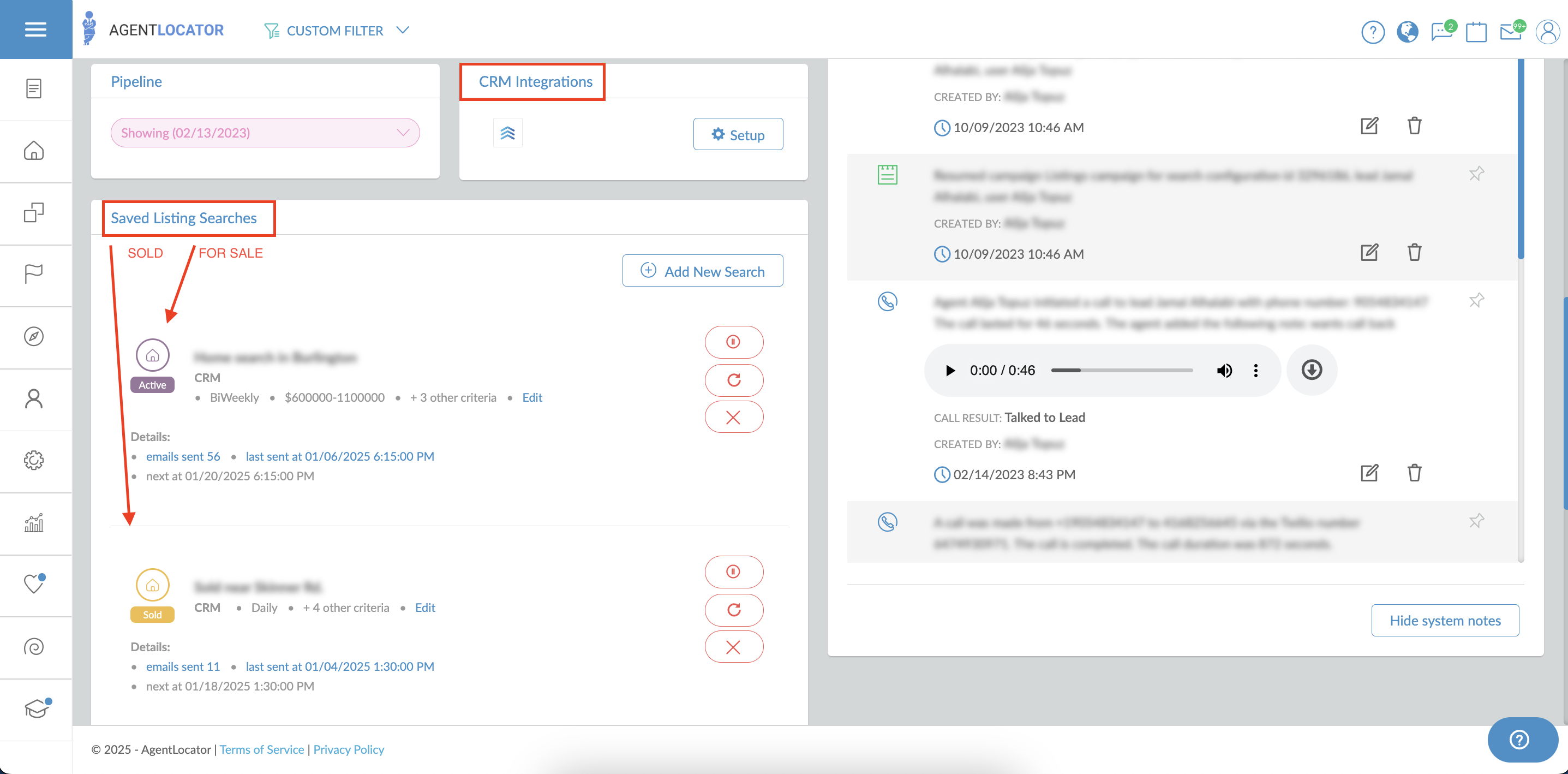
Task: Open the pipeline stage dropdown showing 02/13/2023
Action: pos(265,132)
